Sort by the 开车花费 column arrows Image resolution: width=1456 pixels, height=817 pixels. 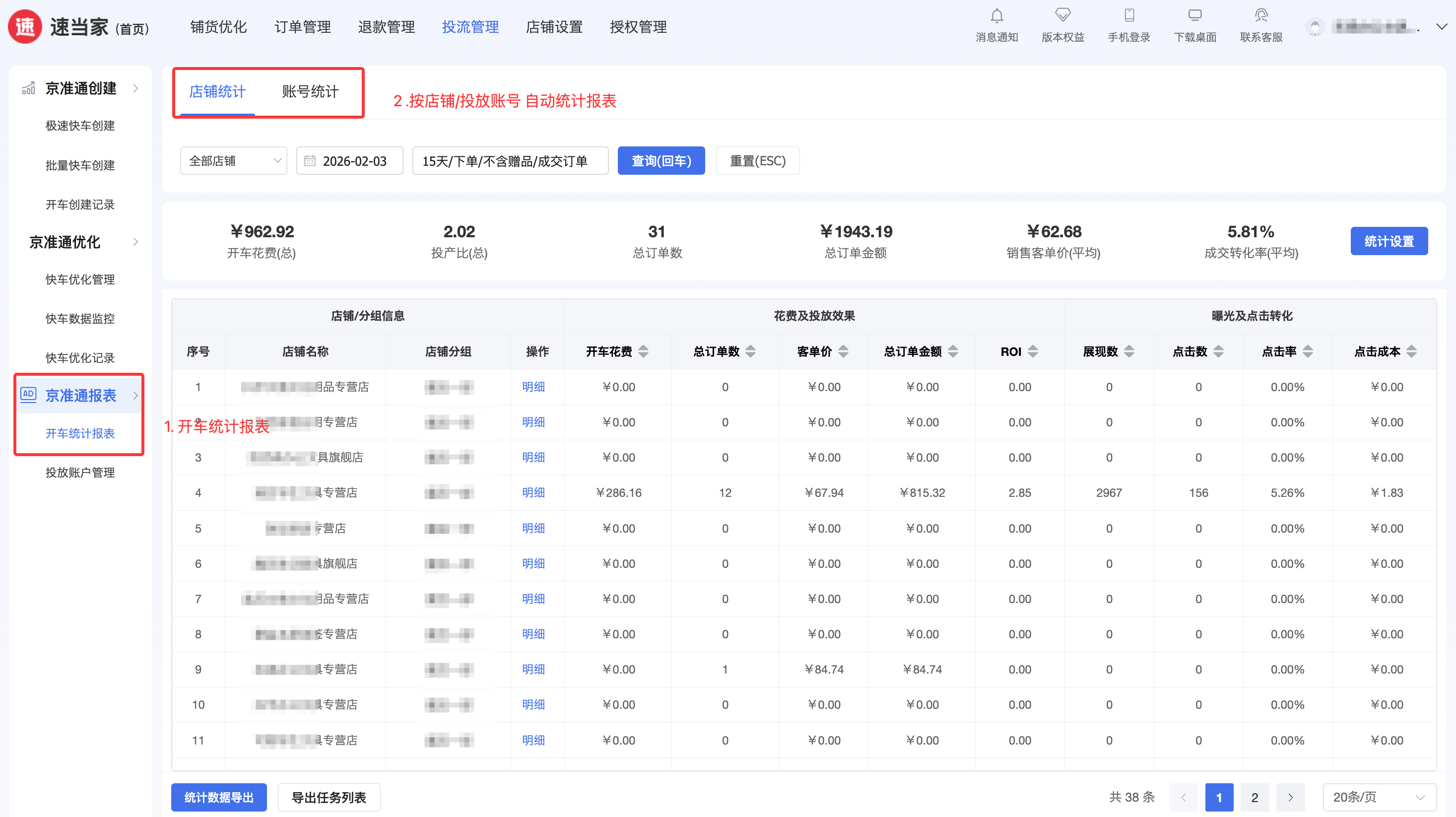[x=643, y=352]
